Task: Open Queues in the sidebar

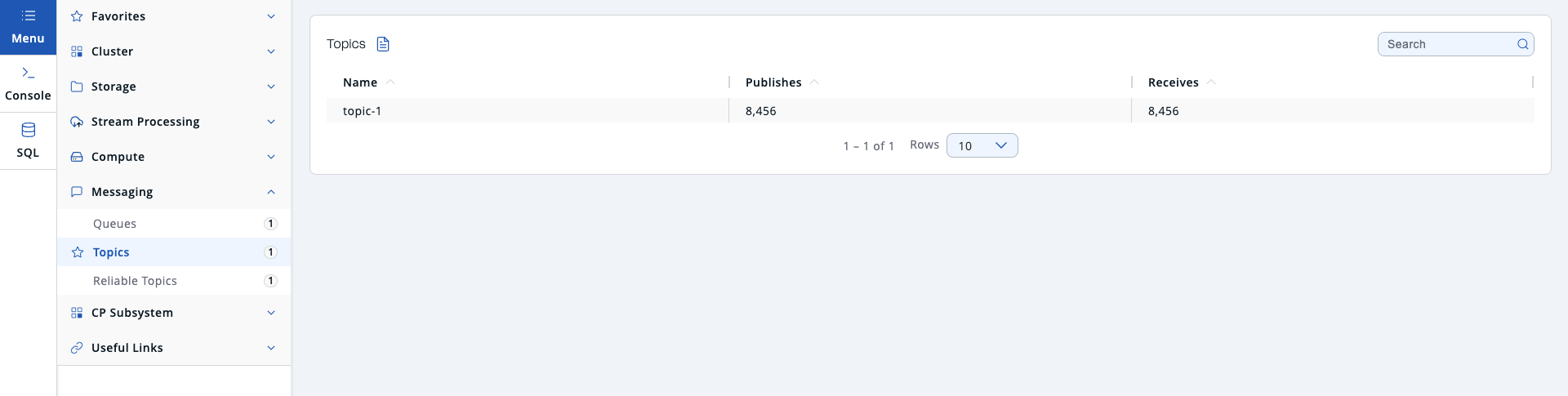Action: pyautogui.click(x=115, y=224)
